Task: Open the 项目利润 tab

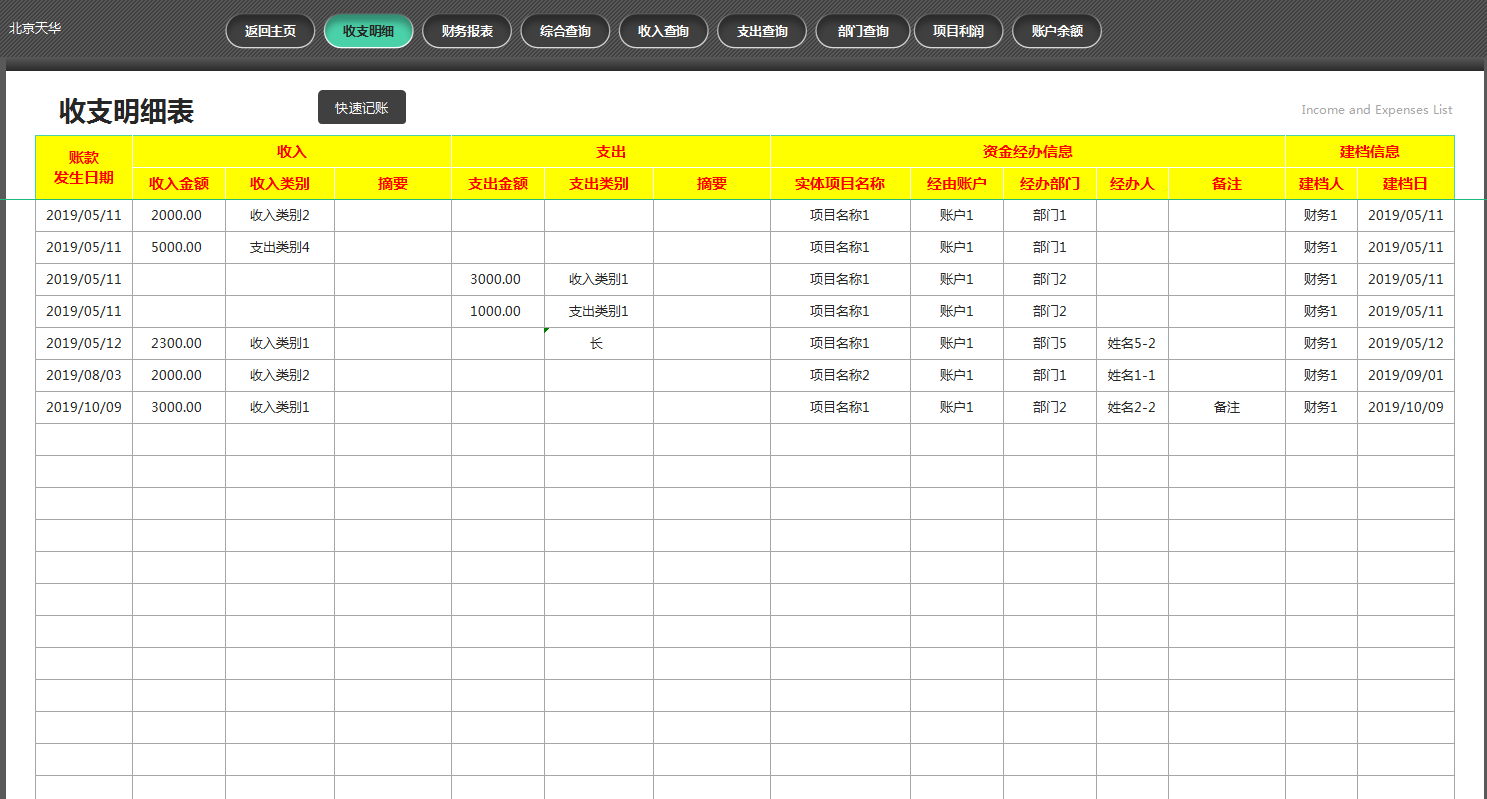Action: tap(958, 31)
